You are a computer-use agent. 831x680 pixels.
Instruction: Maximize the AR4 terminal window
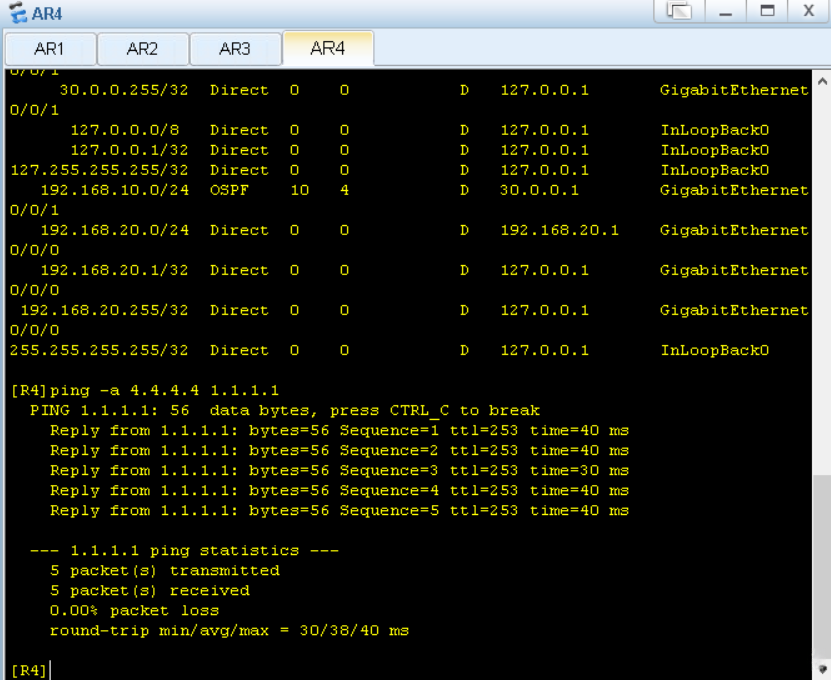tap(767, 11)
